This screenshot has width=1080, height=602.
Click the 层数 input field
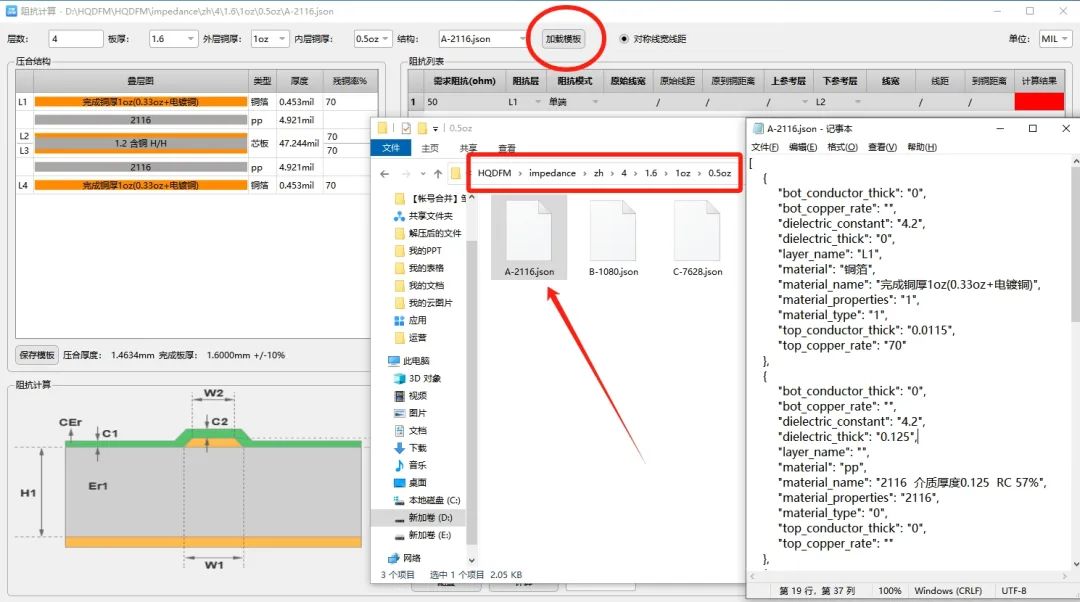coord(75,39)
